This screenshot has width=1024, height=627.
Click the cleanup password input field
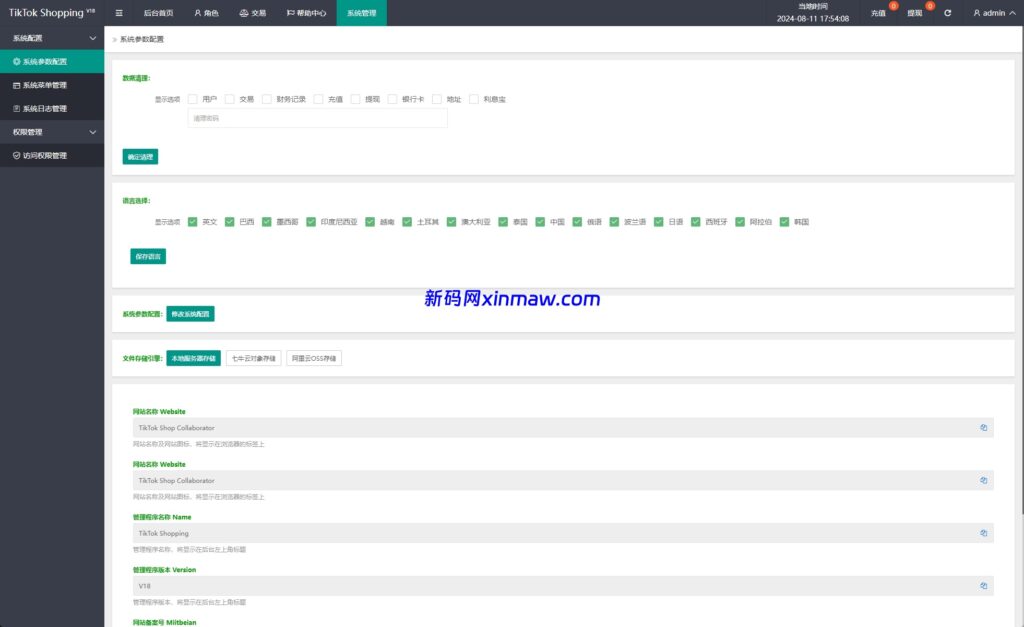click(x=317, y=120)
